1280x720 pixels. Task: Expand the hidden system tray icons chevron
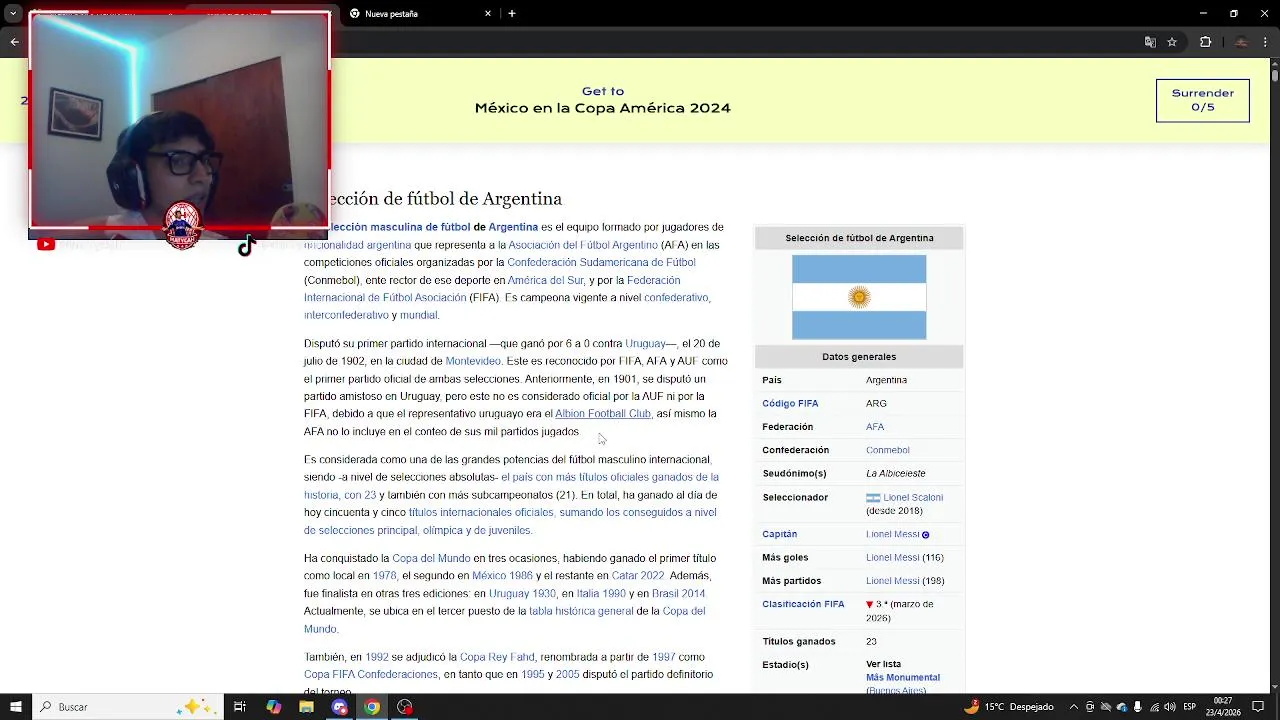(1074, 707)
